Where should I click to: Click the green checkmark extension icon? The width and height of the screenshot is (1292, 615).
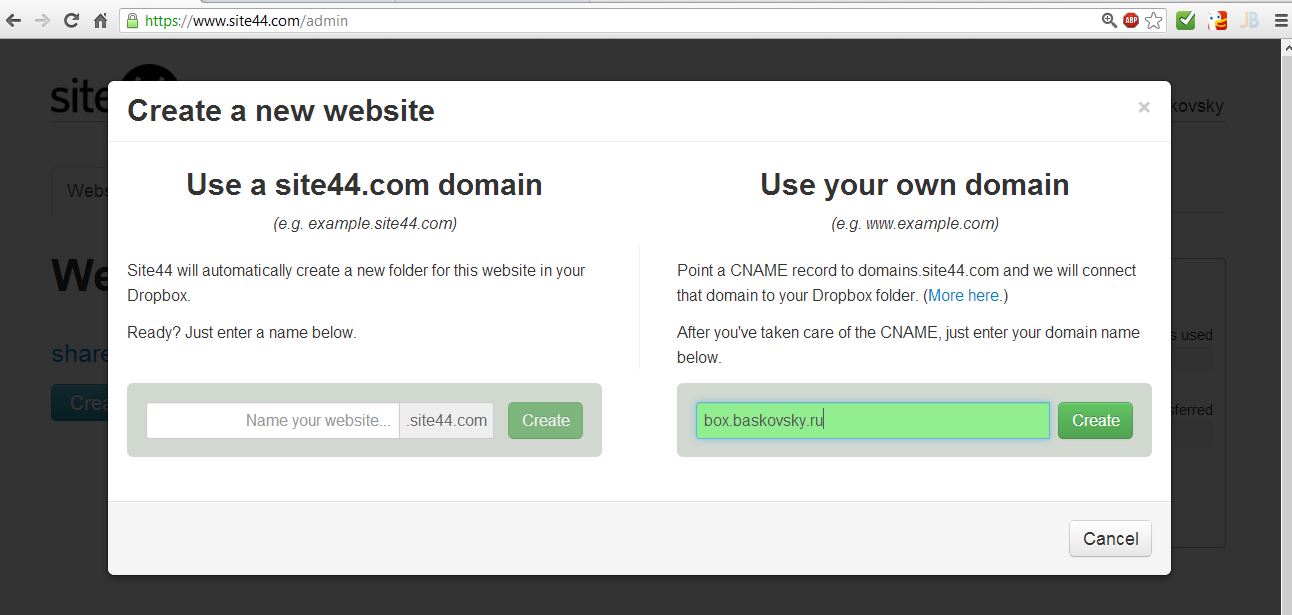pyautogui.click(x=1186, y=20)
